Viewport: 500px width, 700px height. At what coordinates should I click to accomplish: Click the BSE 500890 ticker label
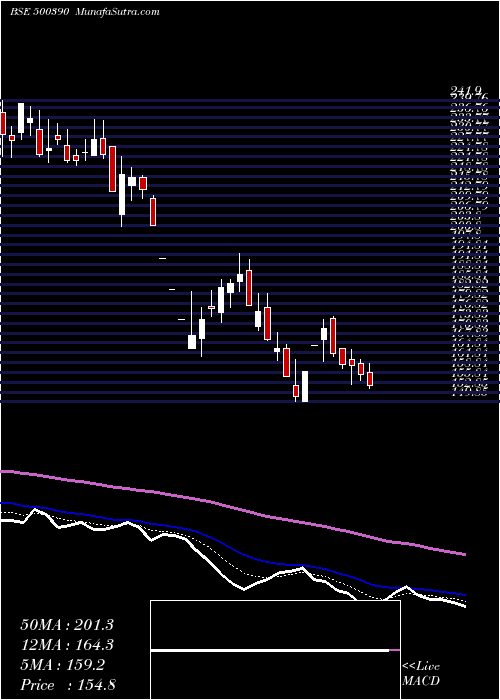click(39, 12)
